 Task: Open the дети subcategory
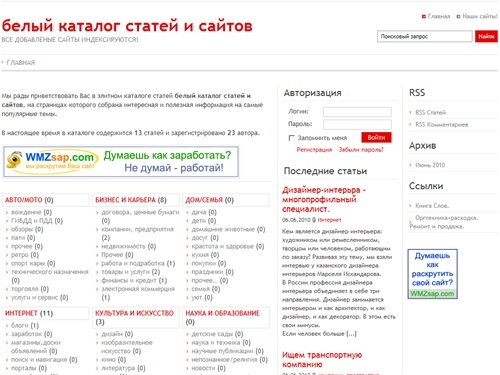[198, 221]
